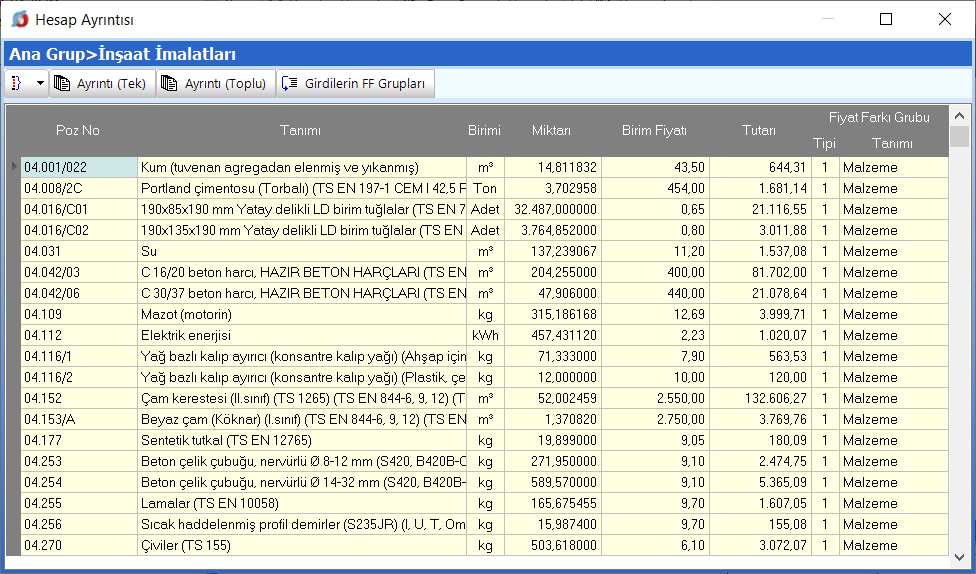Click the Tanımı column header next to Poz No

(x=301, y=130)
